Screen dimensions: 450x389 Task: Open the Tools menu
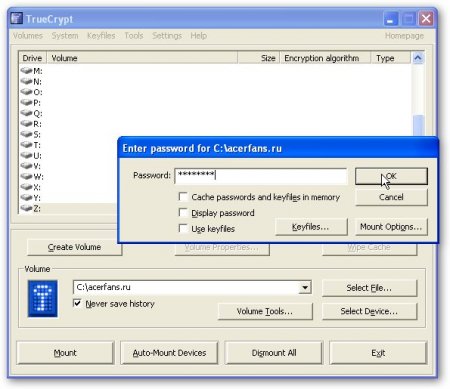(x=134, y=36)
